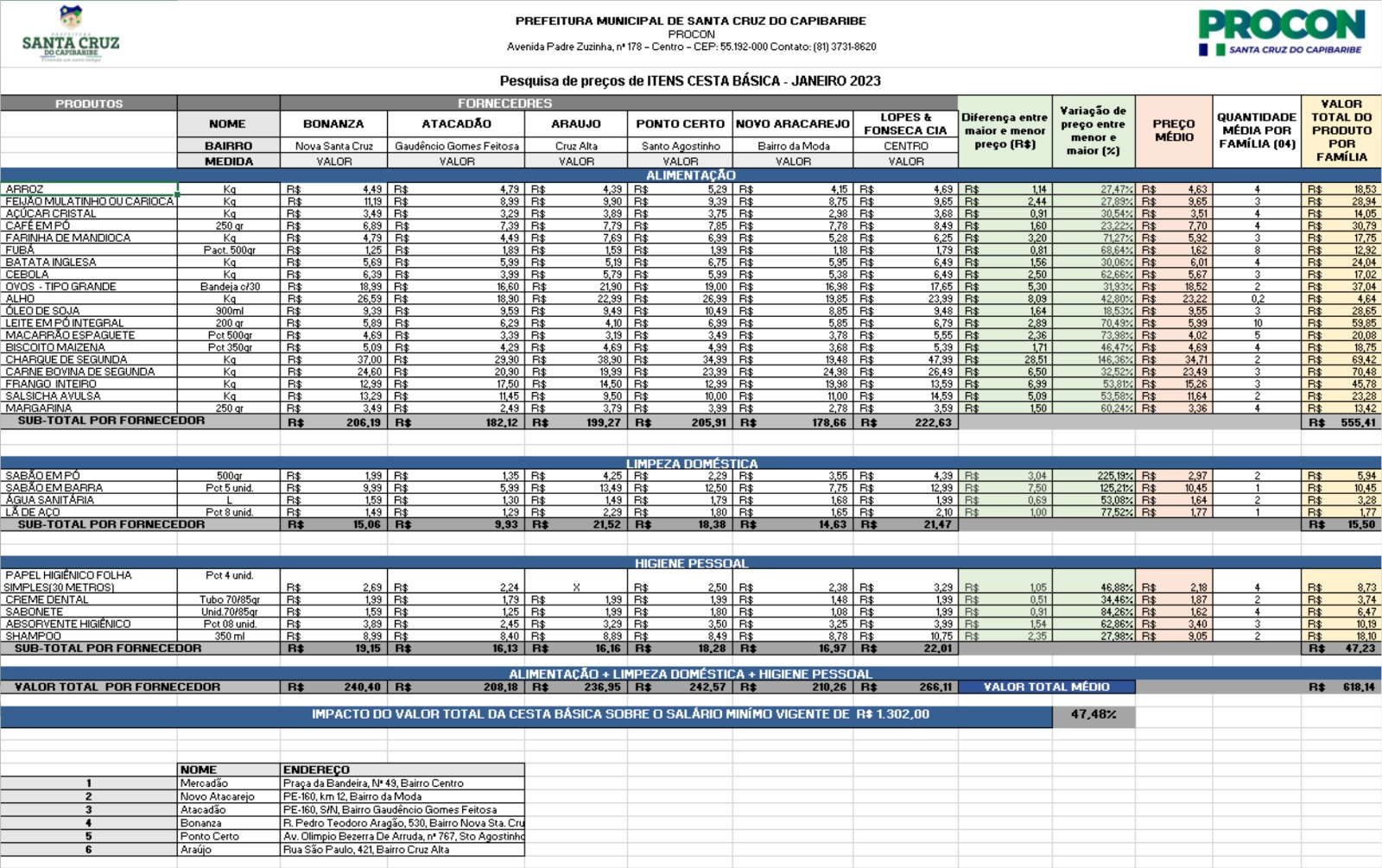Image resolution: width=1382 pixels, height=868 pixels.
Task: Select the LEITE EM PÓ INTEGRAL cell
Action: click(x=89, y=323)
